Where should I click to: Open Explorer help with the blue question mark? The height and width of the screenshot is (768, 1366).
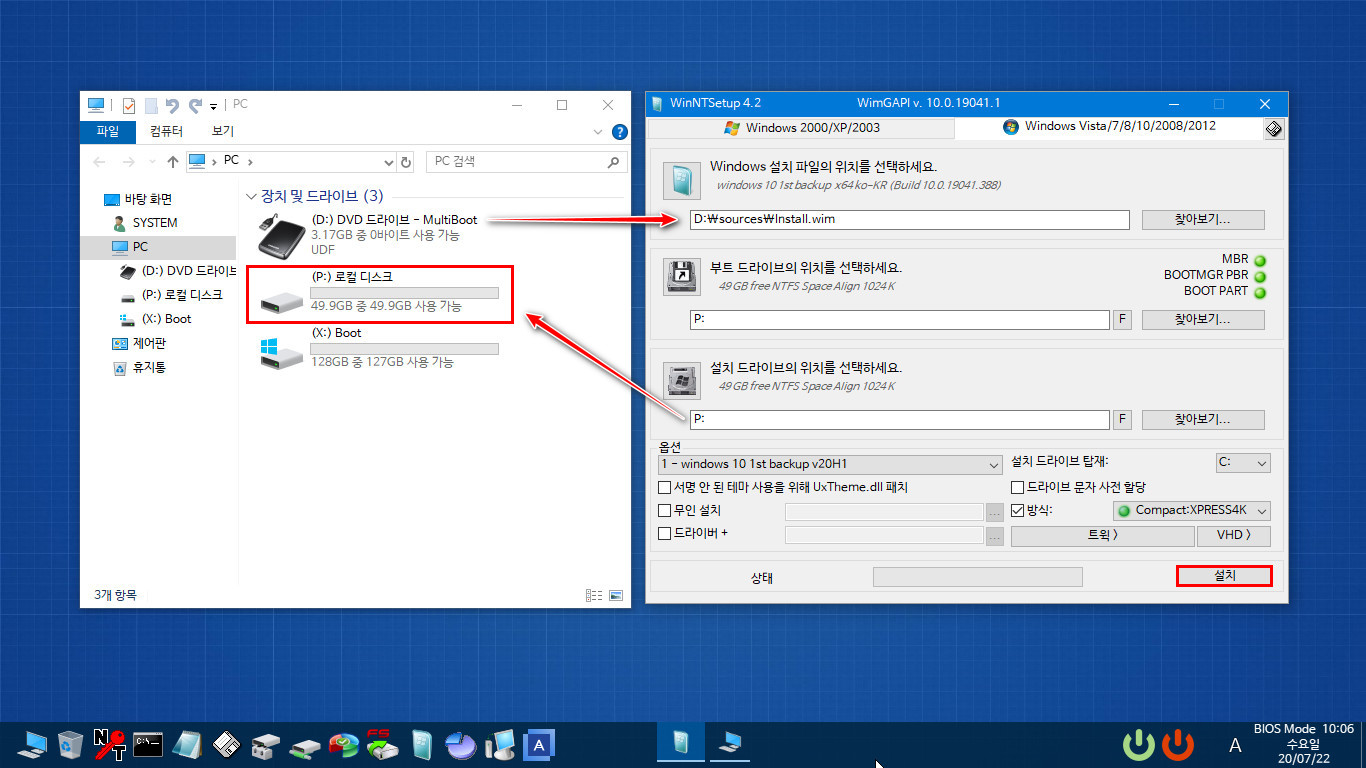[x=619, y=132]
